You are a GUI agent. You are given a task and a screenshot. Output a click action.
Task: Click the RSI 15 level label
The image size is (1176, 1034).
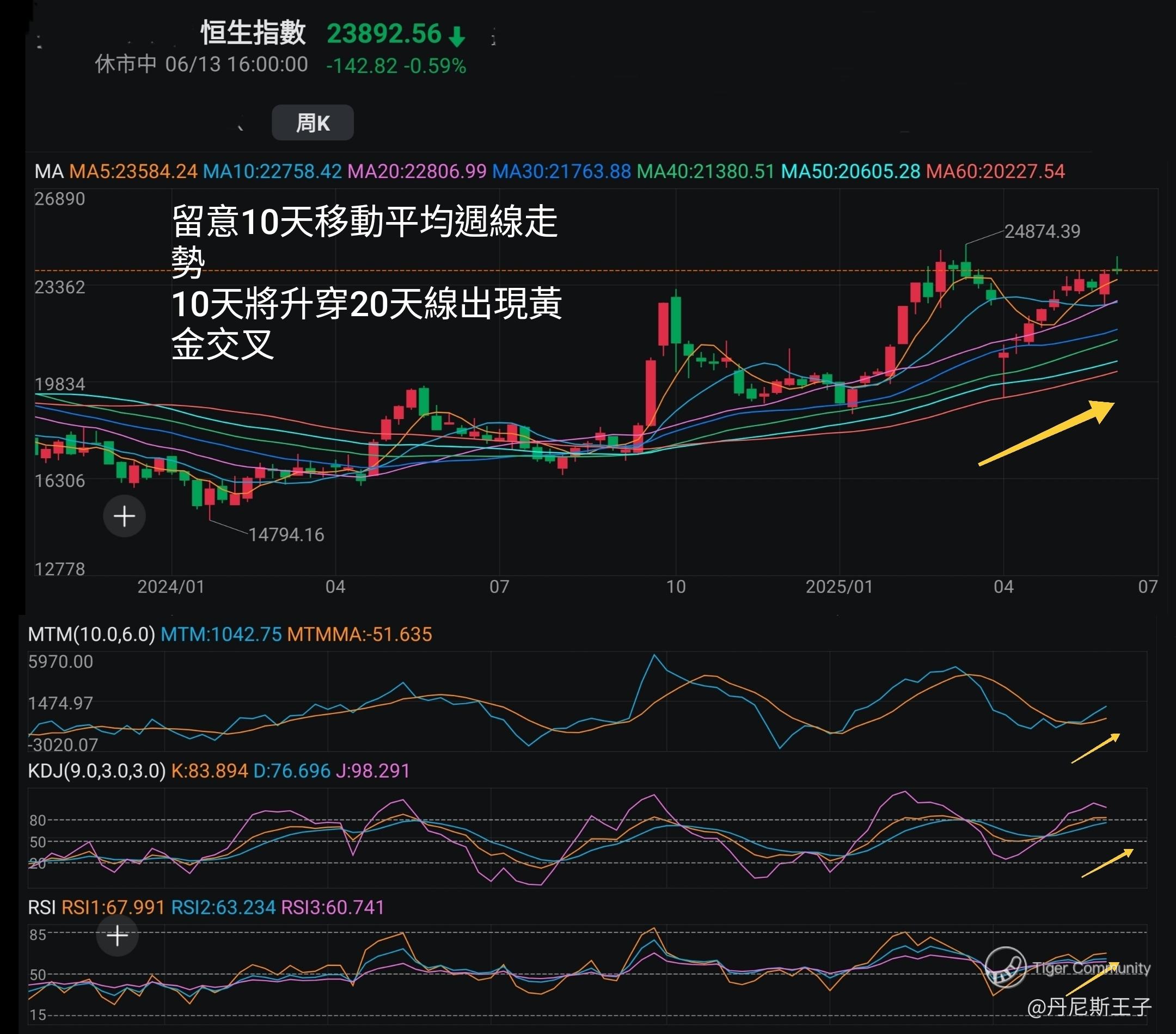point(38,1015)
